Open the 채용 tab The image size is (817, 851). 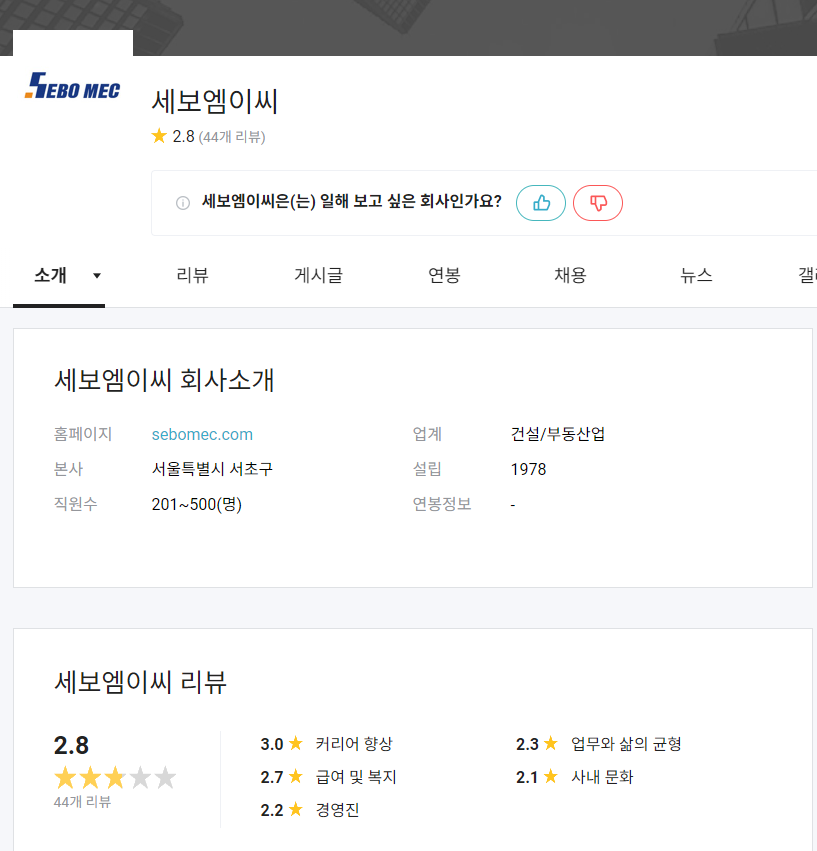point(570,275)
